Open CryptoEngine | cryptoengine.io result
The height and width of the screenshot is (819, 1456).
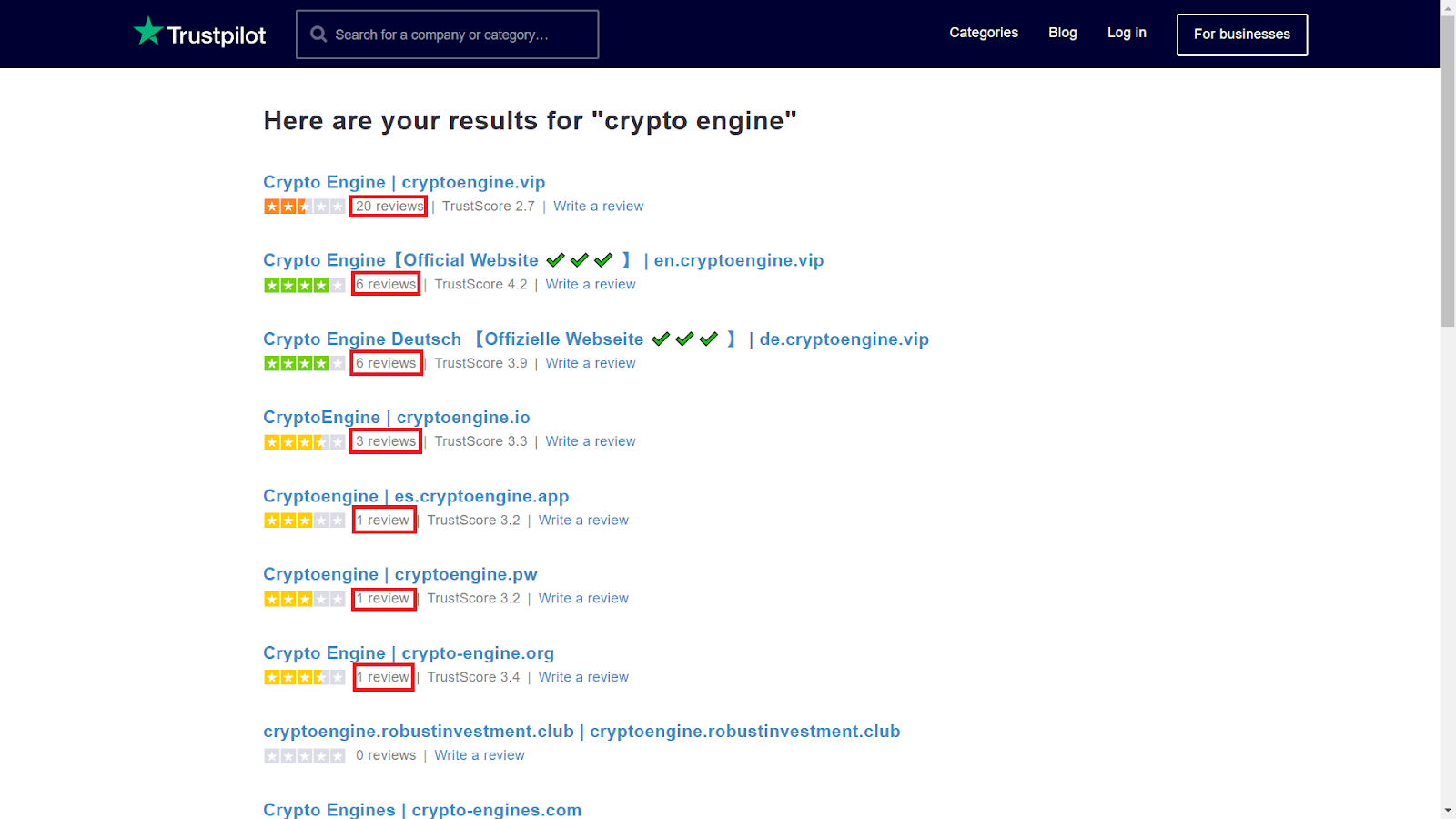coord(397,418)
